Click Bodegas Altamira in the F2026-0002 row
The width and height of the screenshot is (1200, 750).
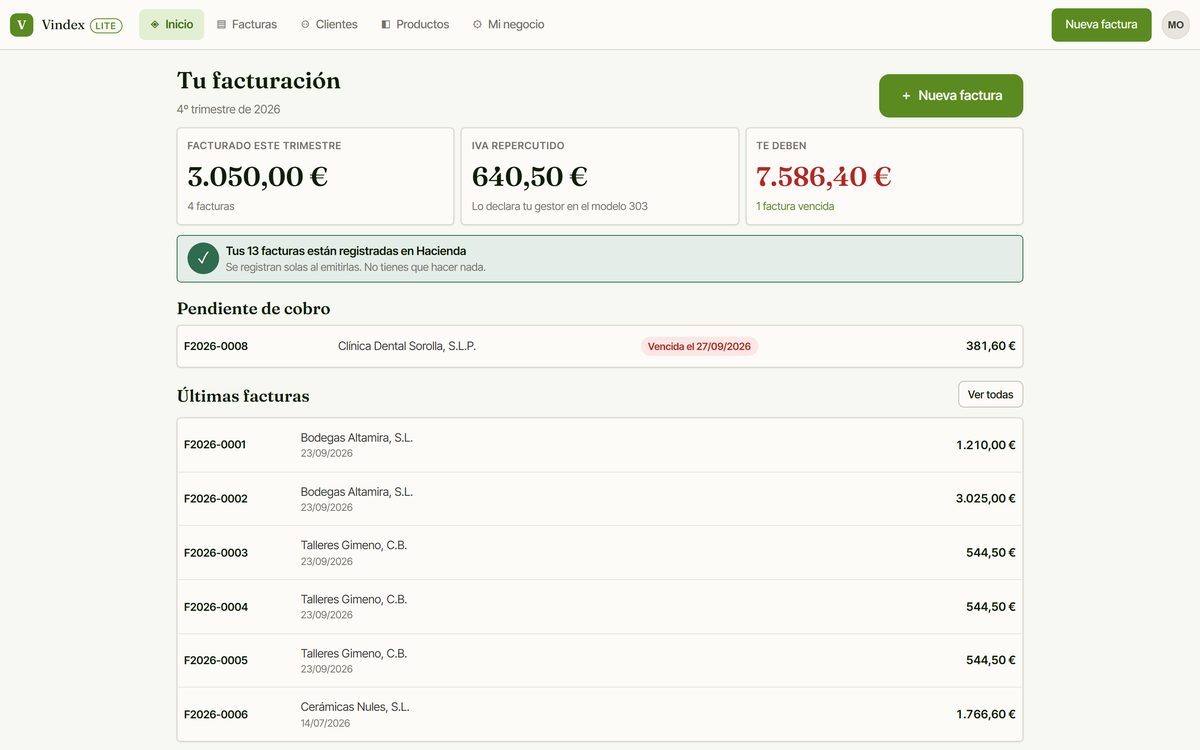[x=357, y=492]
